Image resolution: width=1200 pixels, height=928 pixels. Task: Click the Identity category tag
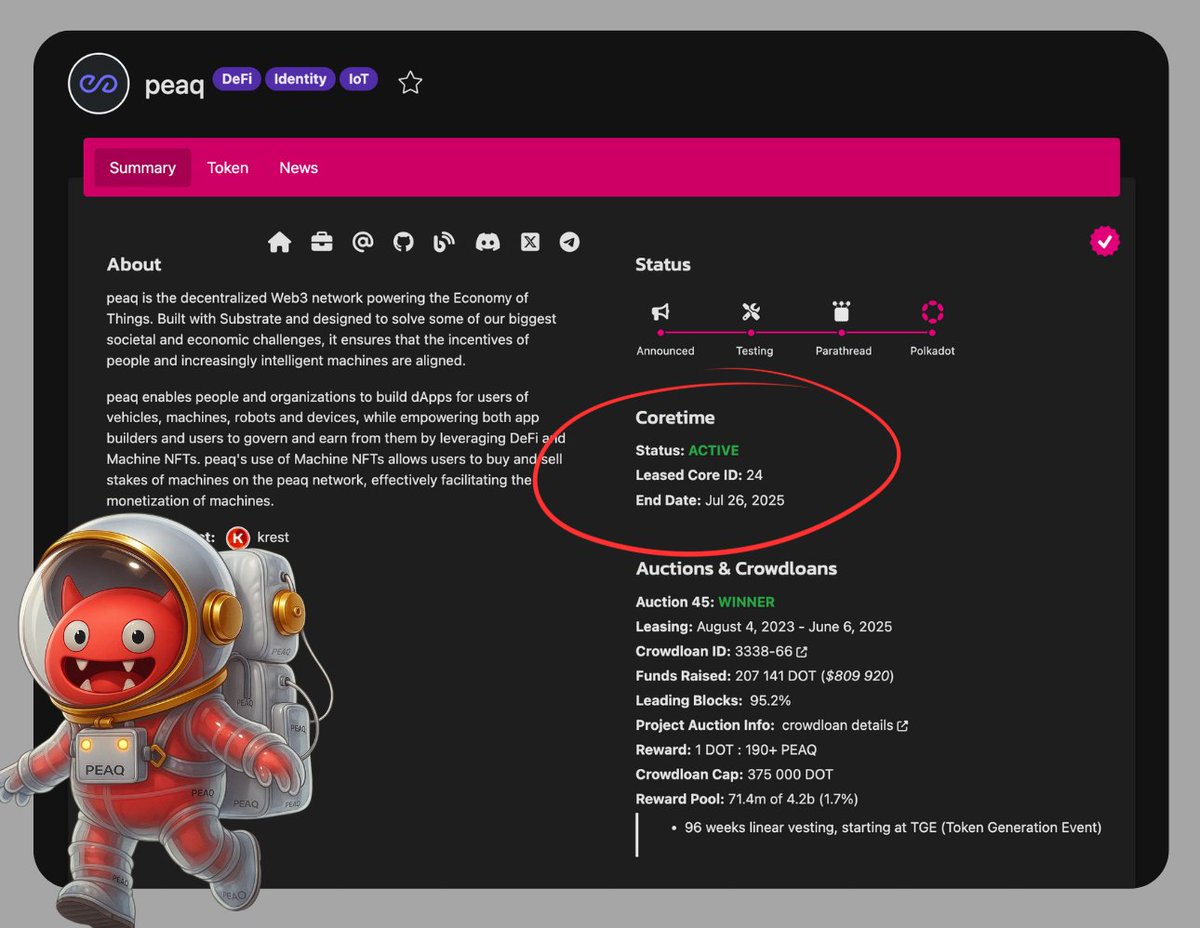[300, 79]
